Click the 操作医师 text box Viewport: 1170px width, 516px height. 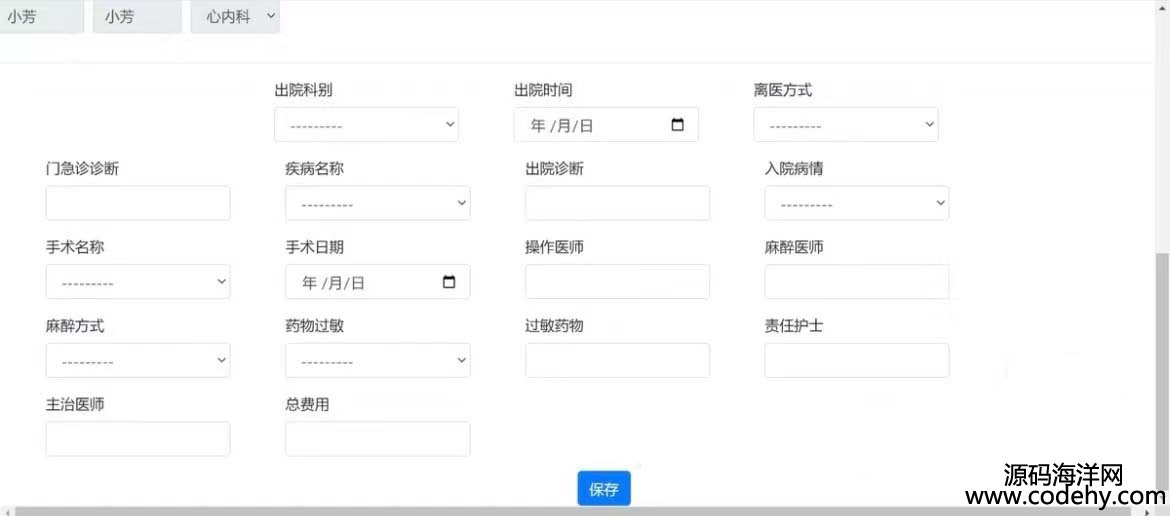pos(617,282)
